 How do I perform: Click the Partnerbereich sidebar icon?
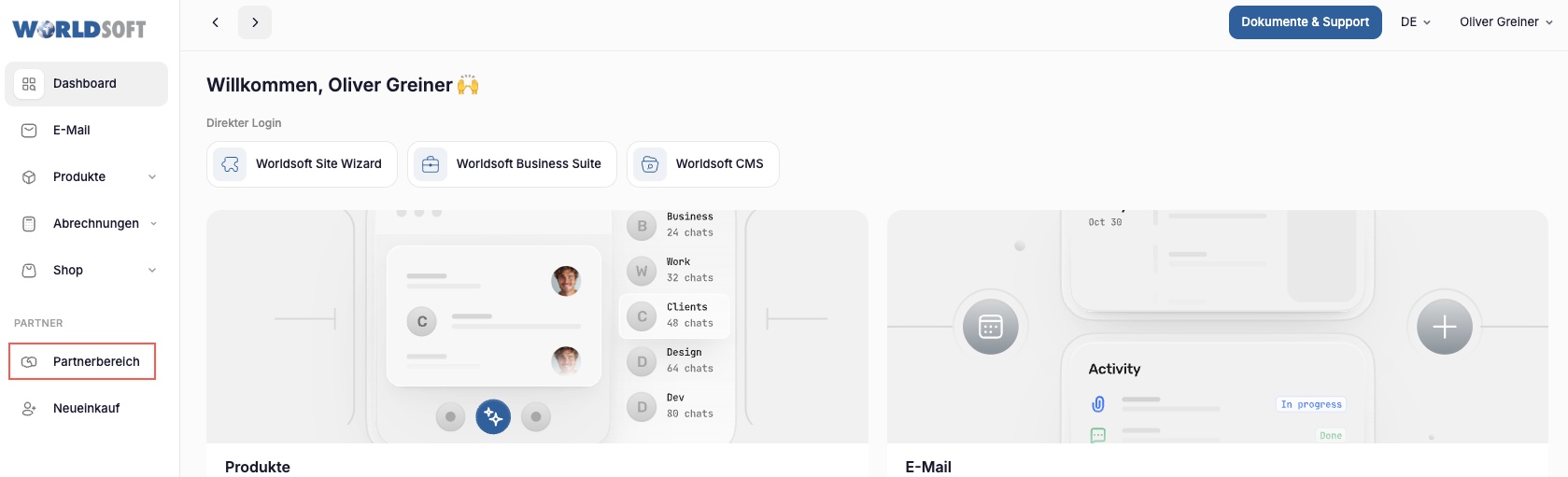[29, 362]
